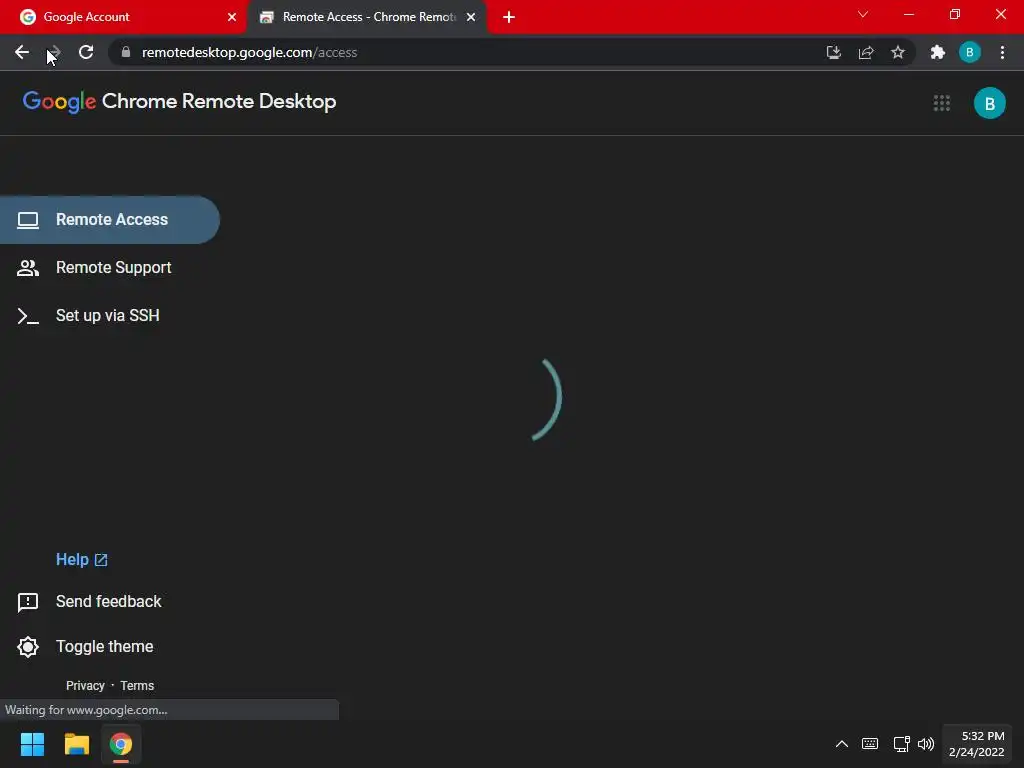The image size is (1024, 768).
Task: Click the Google logo in the header
Action: [x=59, y=102]
